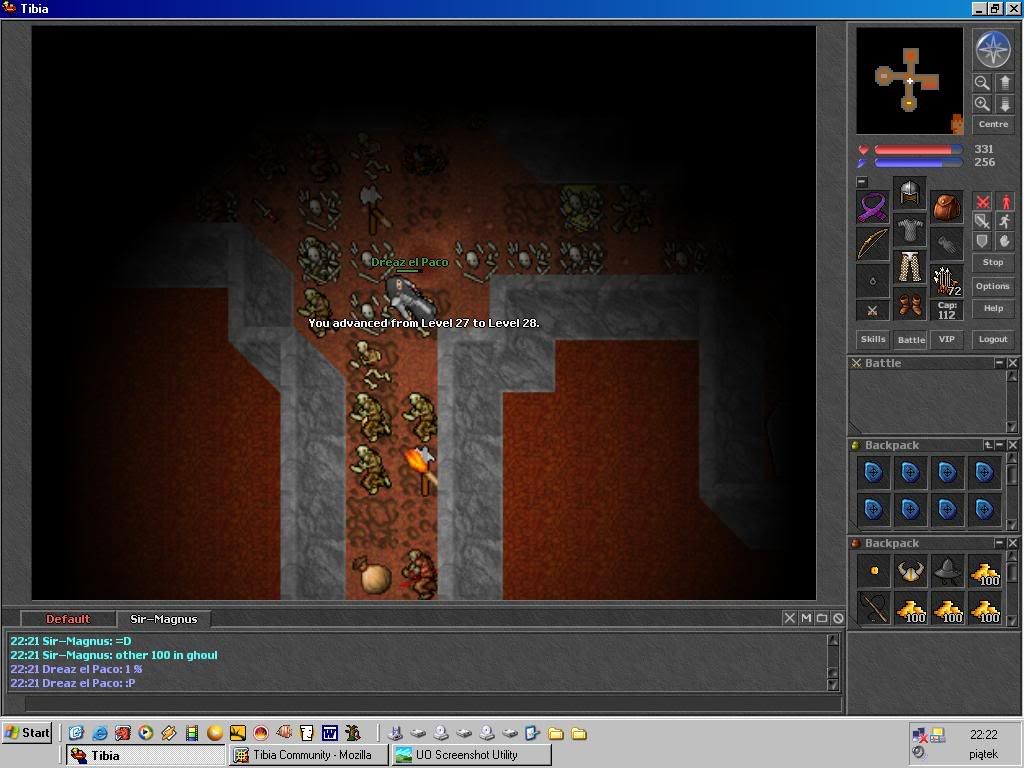Select the gray mage hat item
Viewport: 1024px width, 768px height.
948,571
